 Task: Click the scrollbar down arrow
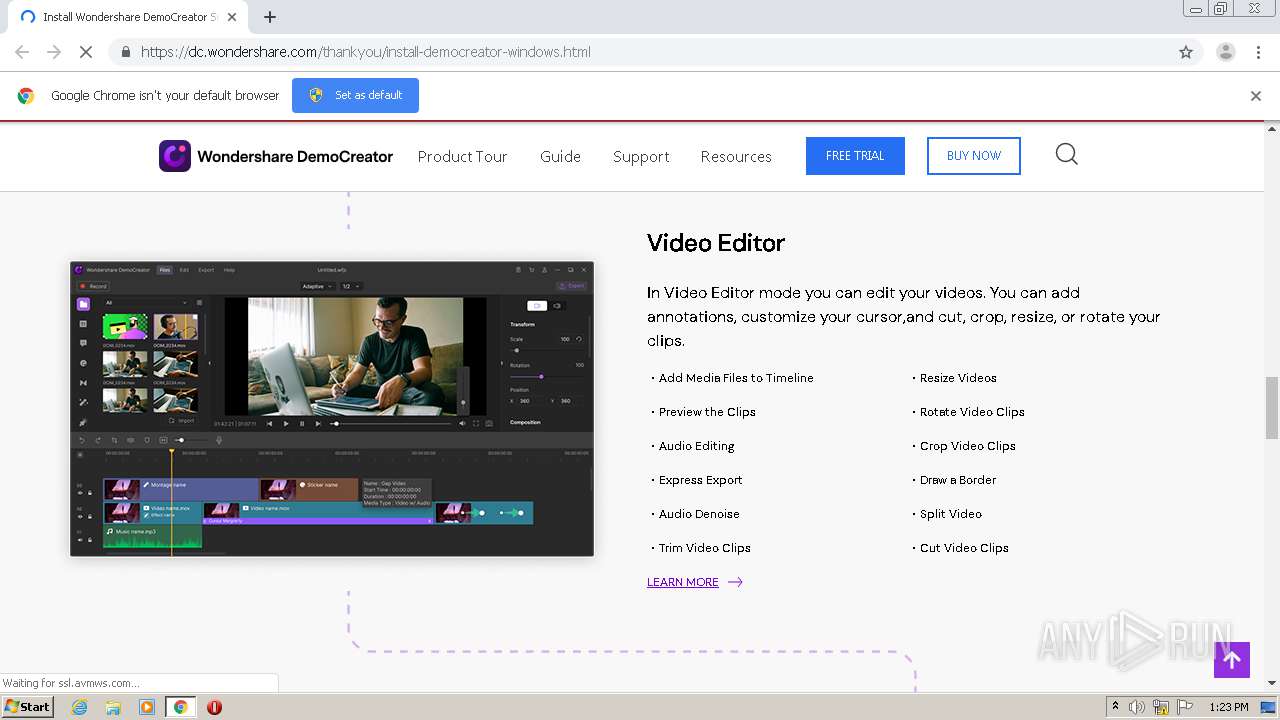click(1272, 683)
